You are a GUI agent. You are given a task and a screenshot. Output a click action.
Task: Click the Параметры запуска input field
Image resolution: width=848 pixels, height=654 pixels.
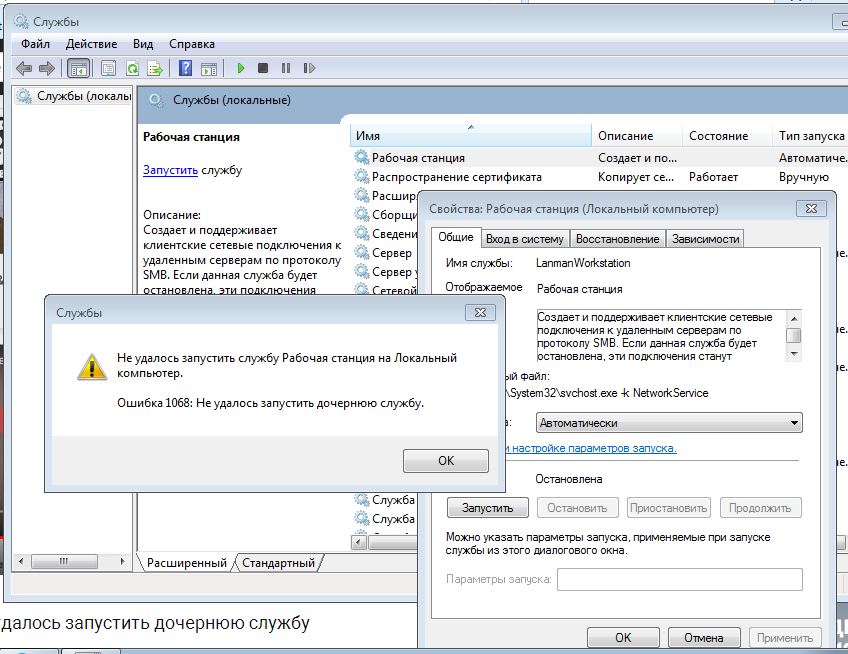tap(679, 579)
